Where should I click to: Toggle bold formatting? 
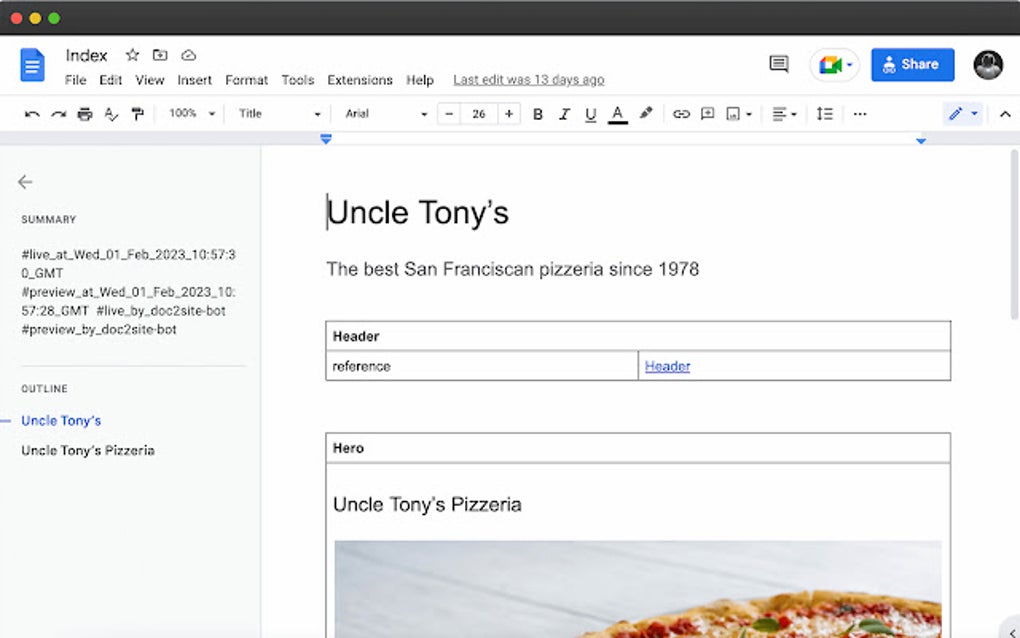click(x=538, y=113)
